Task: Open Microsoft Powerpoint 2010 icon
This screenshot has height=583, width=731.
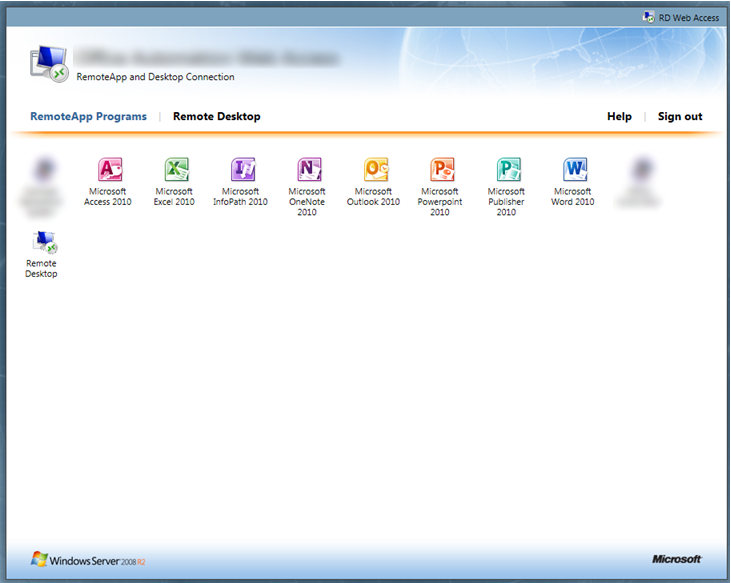Action: tap(442, 169)
